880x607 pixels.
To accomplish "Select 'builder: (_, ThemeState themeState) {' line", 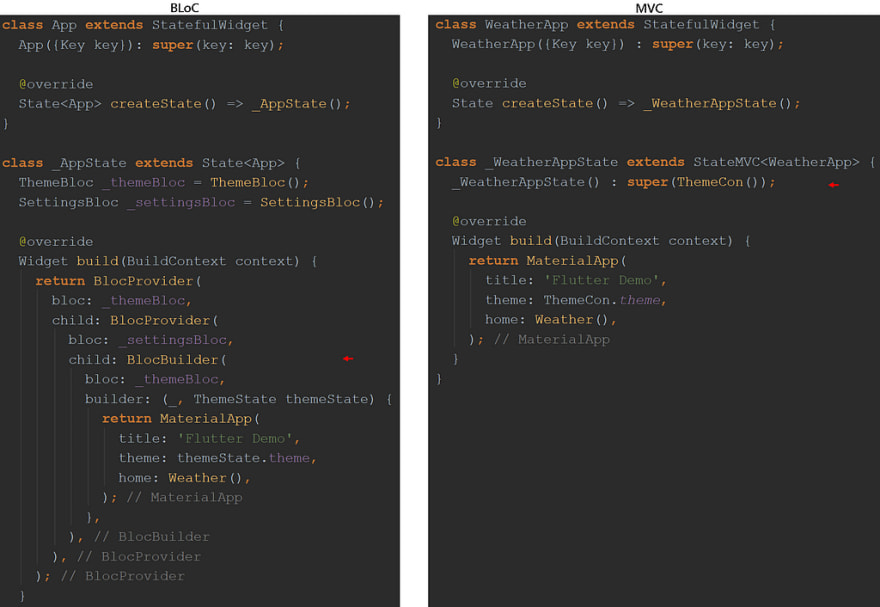I will click(239, 399).
